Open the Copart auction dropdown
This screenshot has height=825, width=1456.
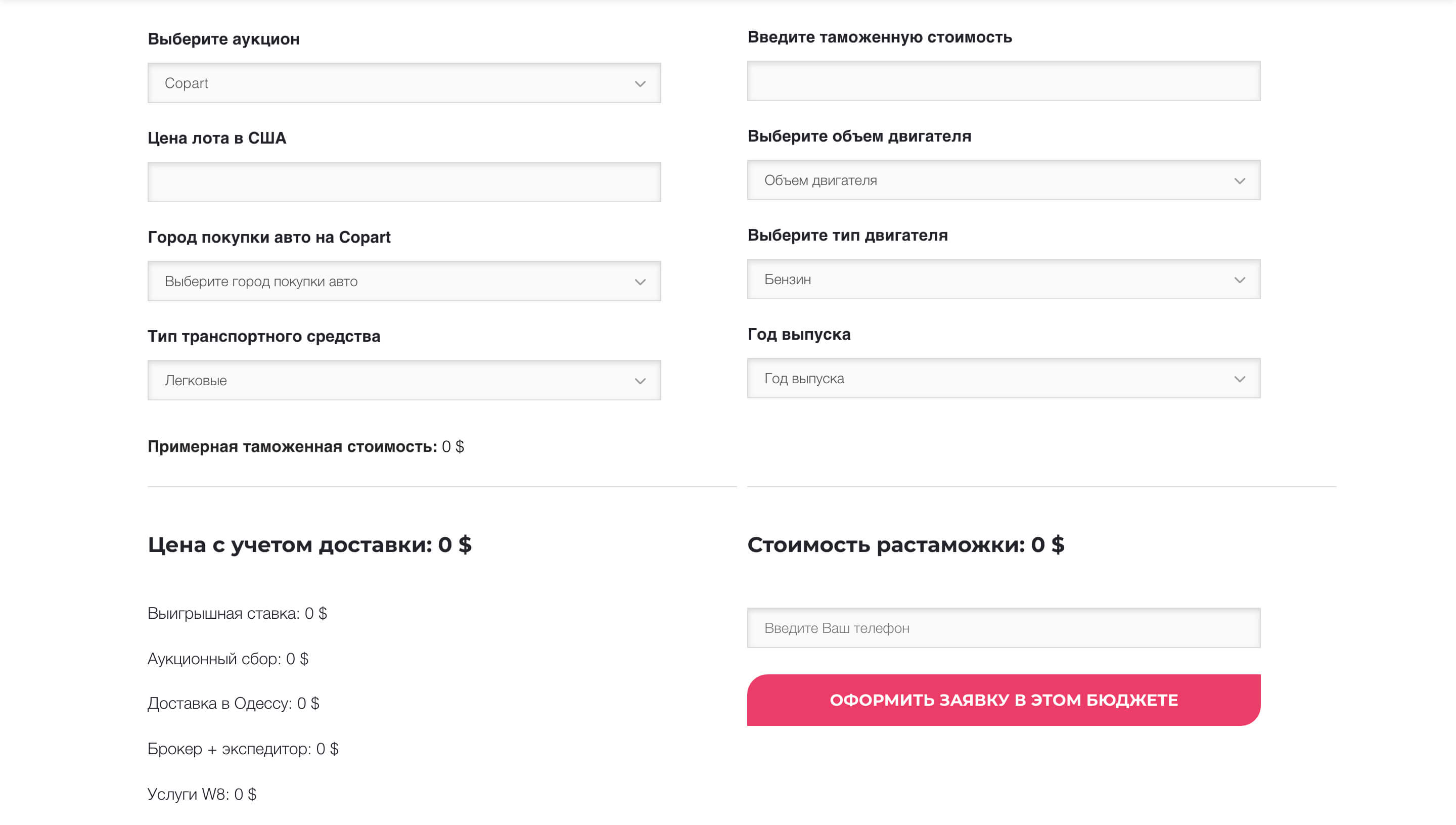coord(404,83)
